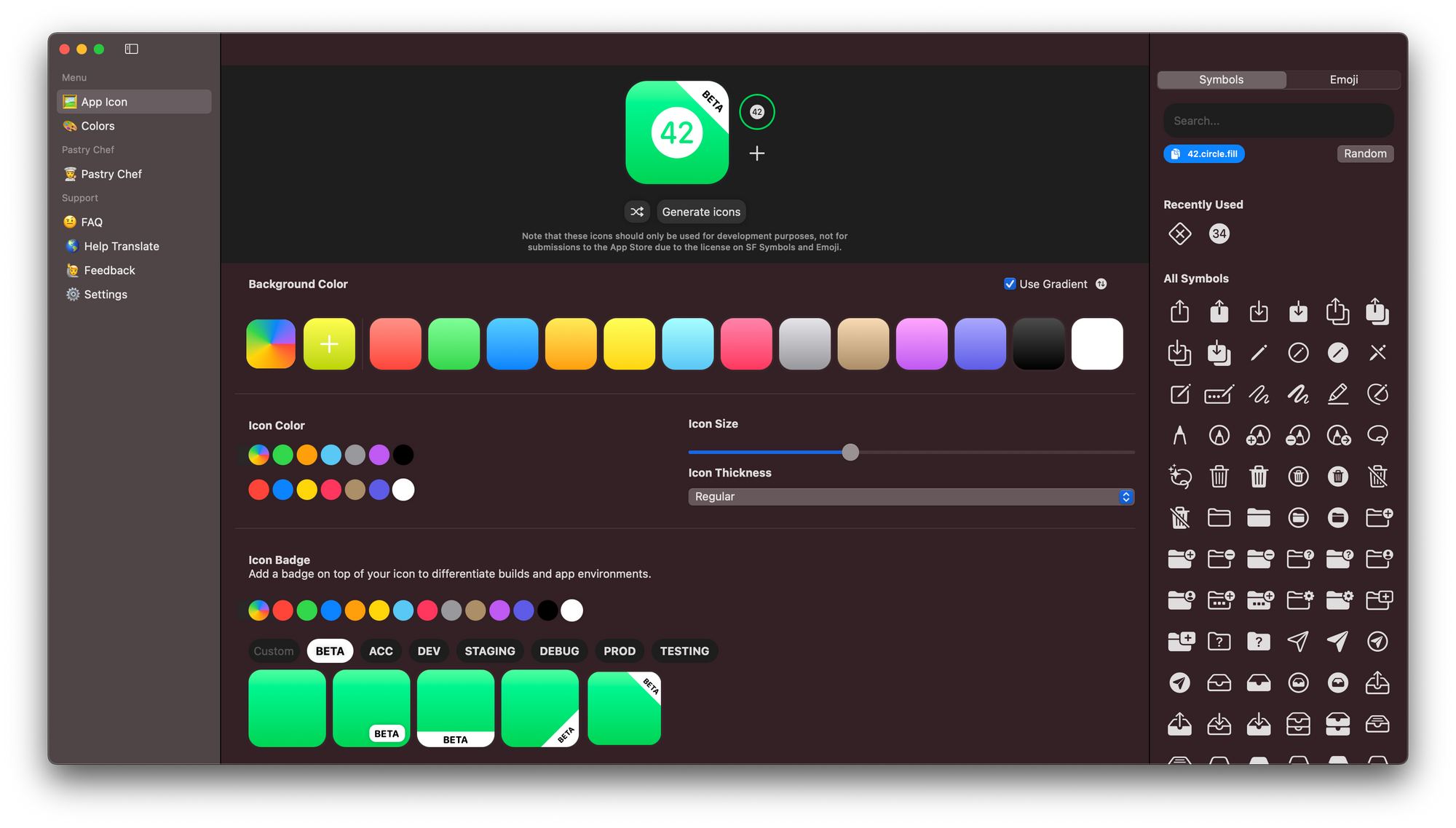Select the PROD badge label

[620, 651]
